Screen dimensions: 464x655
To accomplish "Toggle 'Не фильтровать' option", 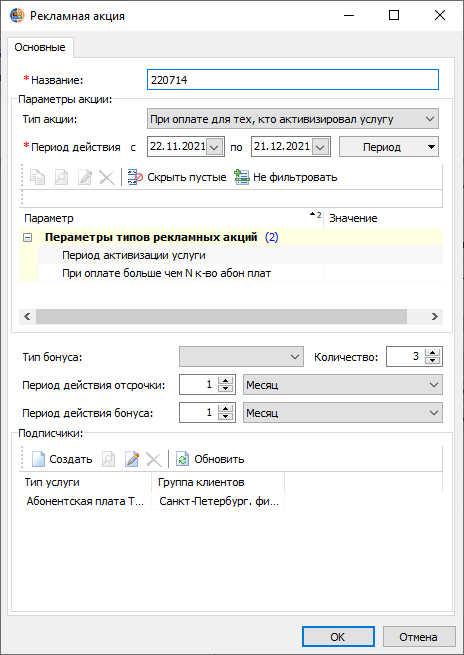I will (286, 178).
